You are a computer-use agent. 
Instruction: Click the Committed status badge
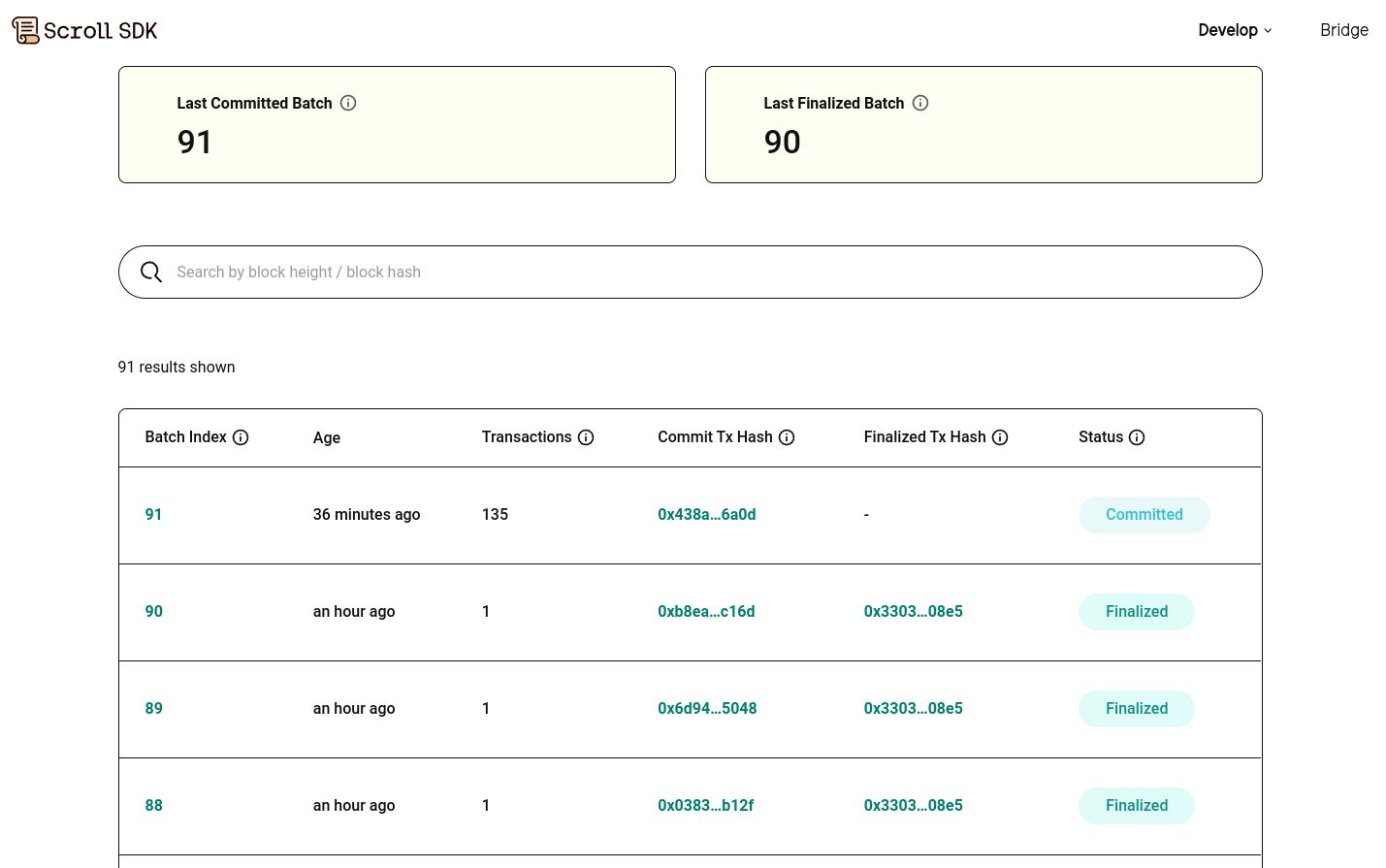1144,515
